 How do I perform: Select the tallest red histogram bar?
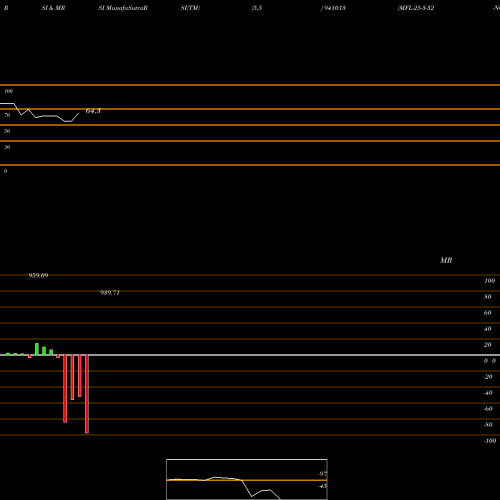[87, 394]
